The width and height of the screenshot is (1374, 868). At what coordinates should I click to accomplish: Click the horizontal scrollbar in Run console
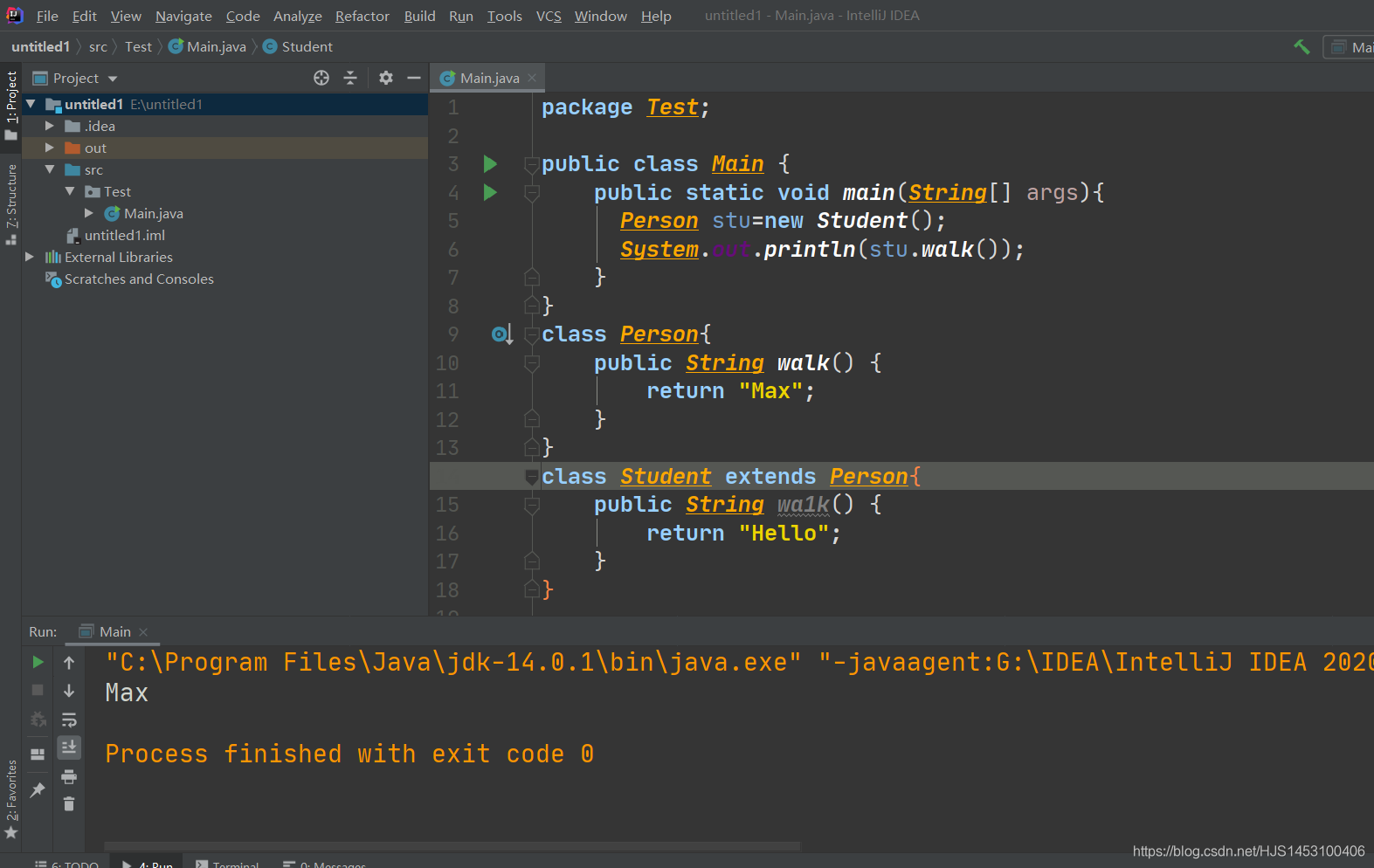click(x=452, y=846)
